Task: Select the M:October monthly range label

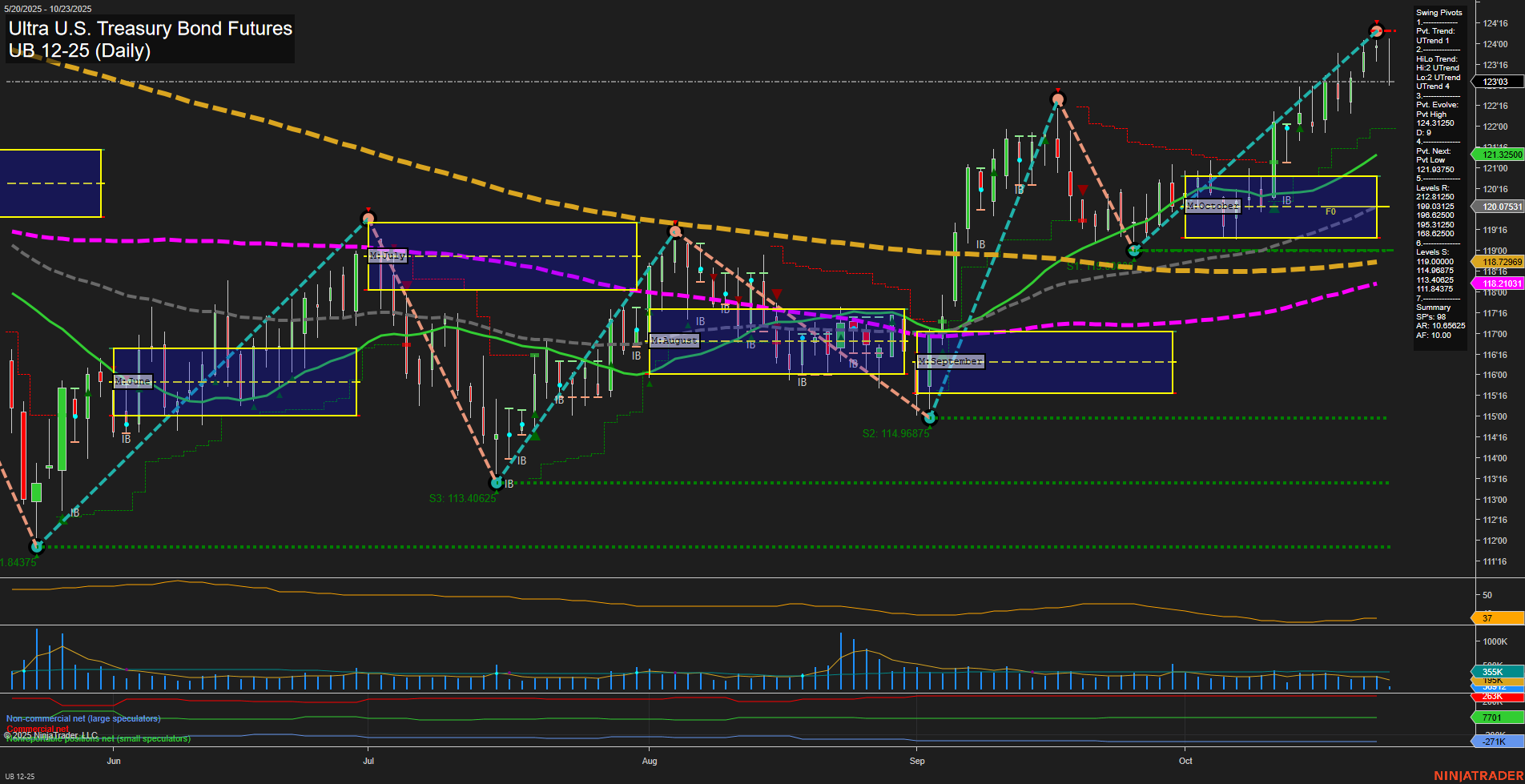Action: (x=1213, y=206)
